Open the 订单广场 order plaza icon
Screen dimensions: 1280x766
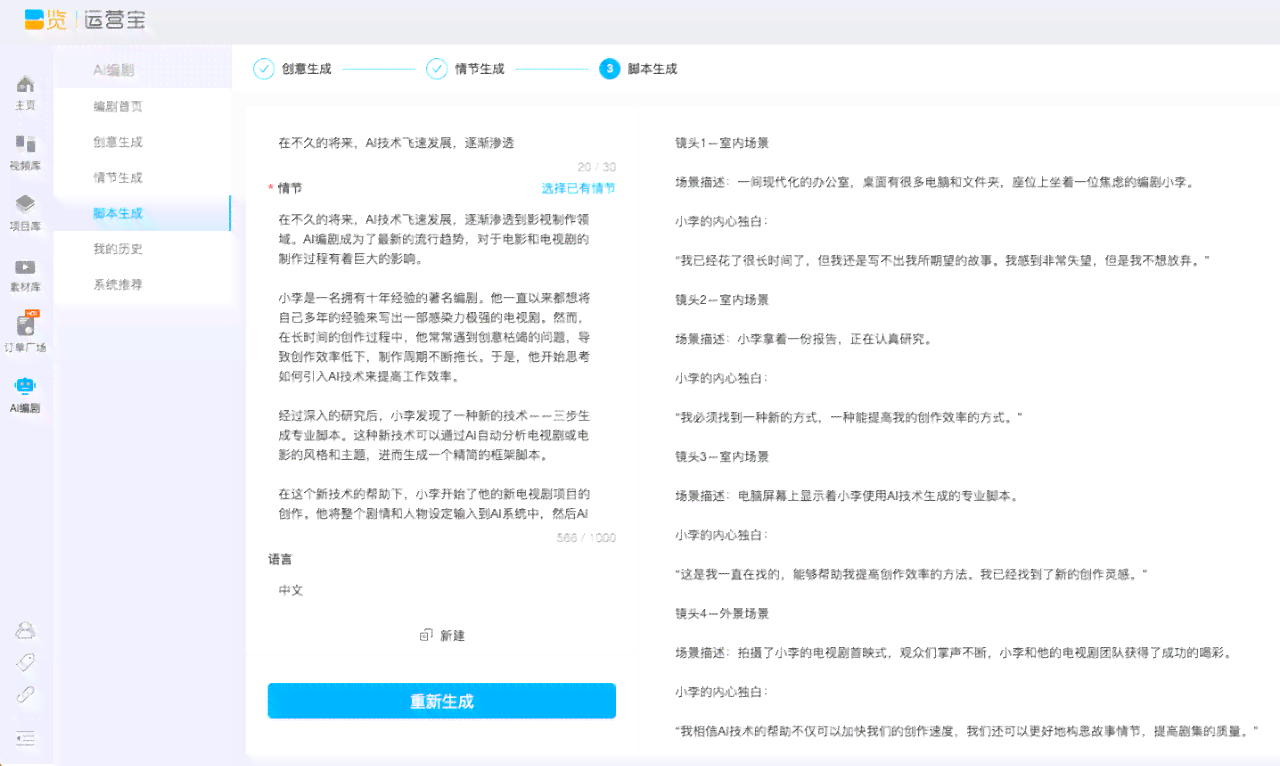26,324
